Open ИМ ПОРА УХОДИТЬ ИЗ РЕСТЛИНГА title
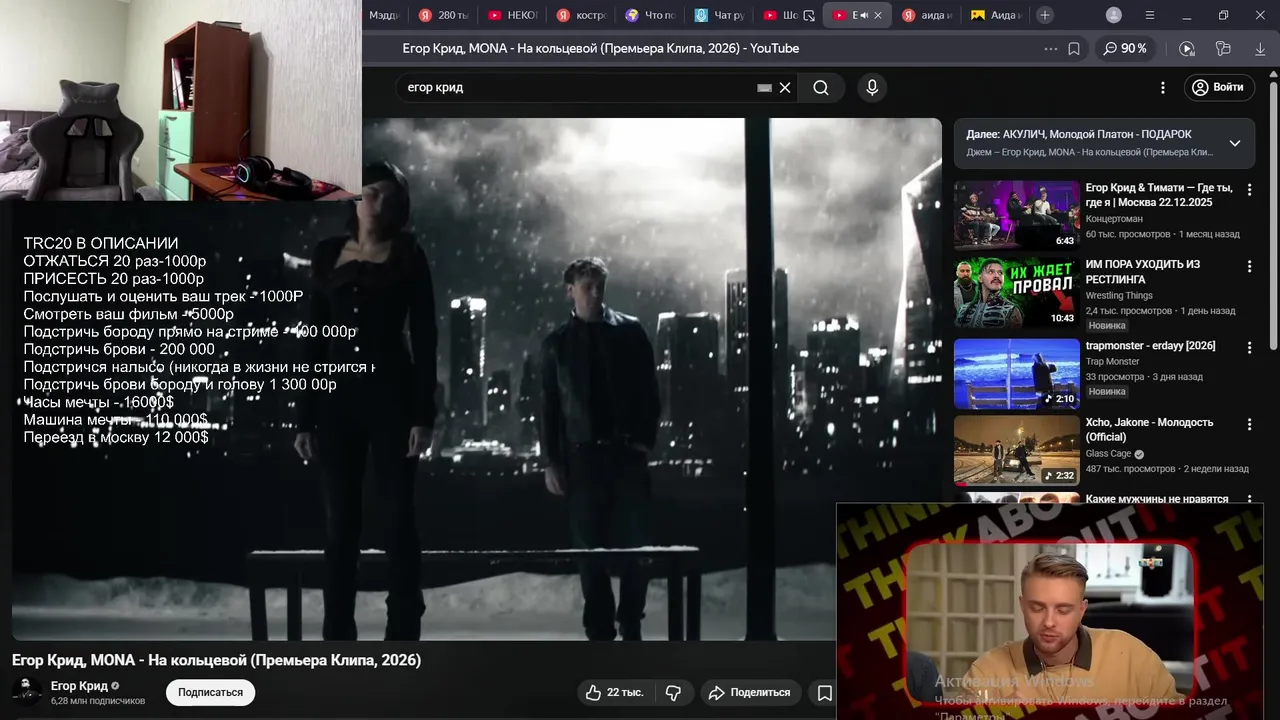The width and height of the screenshot is (1280, 720). [1143, 272]
